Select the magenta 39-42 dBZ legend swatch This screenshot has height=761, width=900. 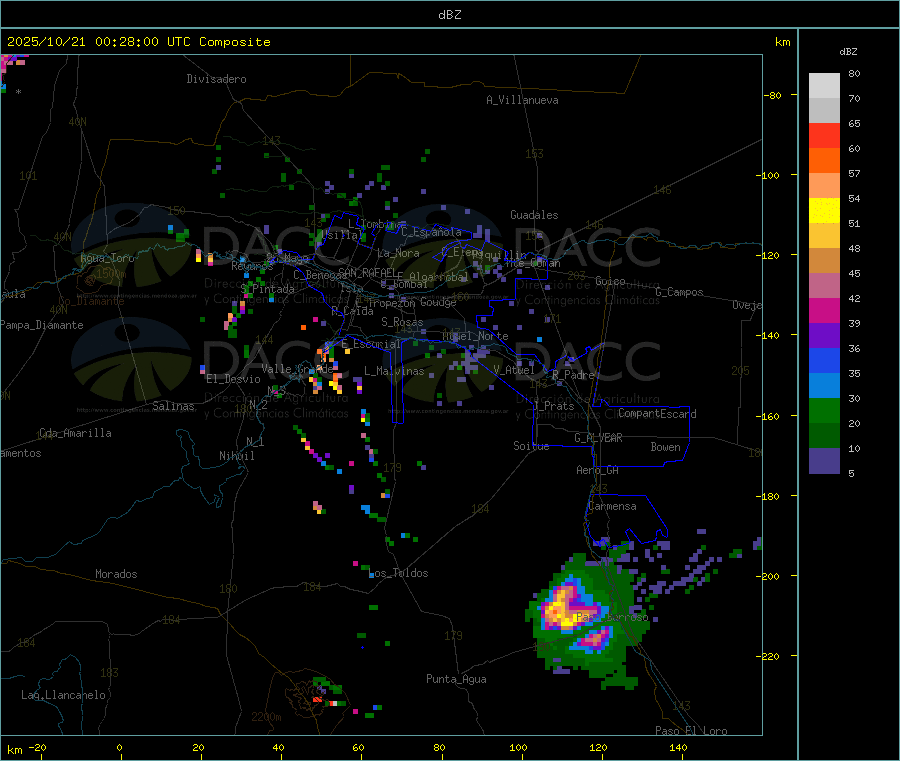tap(824, 310)
